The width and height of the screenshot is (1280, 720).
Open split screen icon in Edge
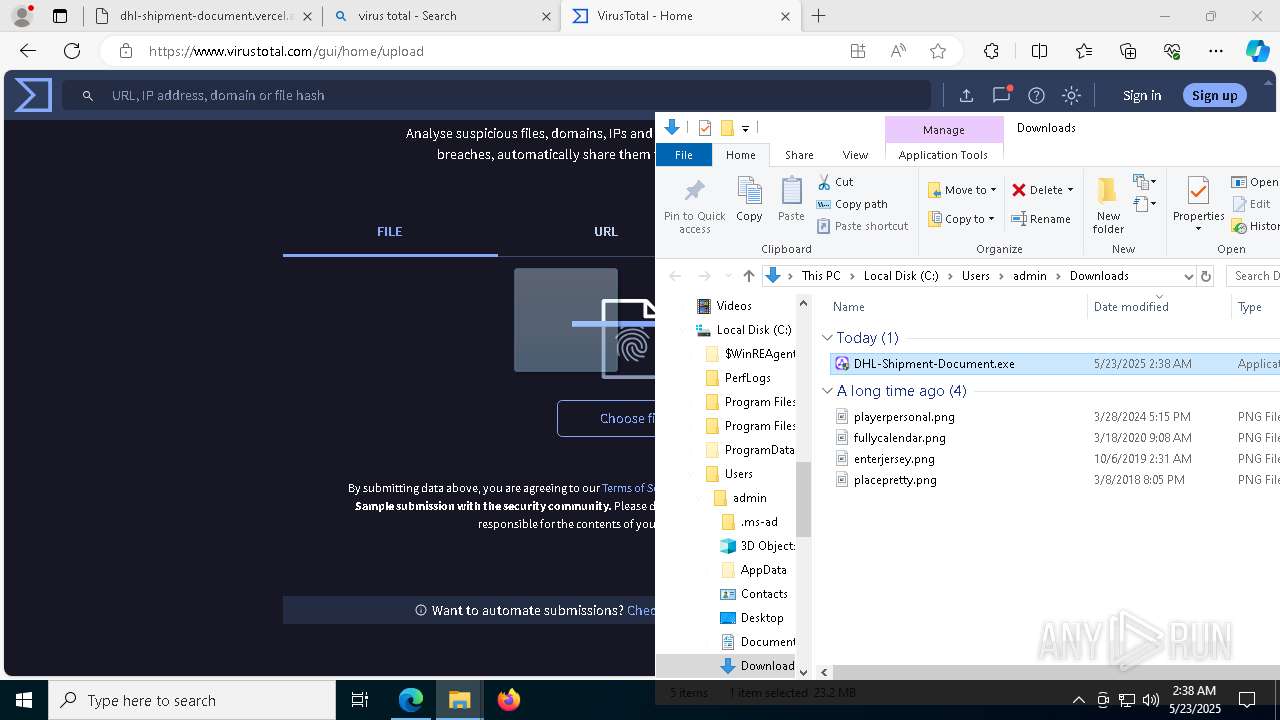pyautogui.click(x=1039, y=51)
